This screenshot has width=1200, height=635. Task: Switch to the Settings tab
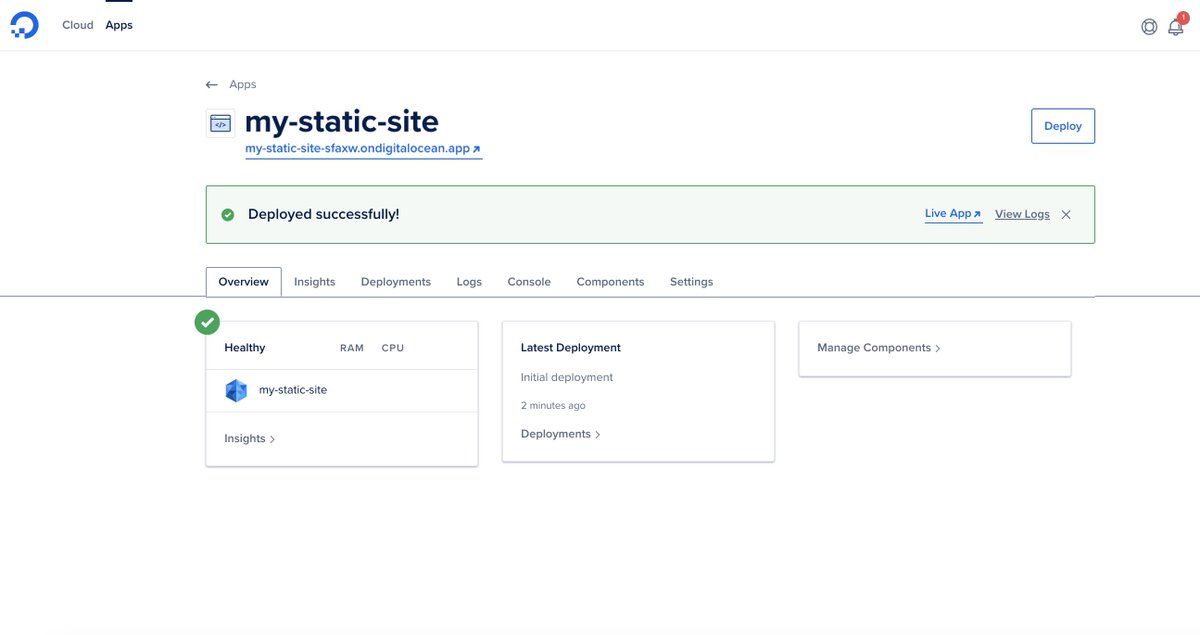pyautogui.click(x=691, y=281)
